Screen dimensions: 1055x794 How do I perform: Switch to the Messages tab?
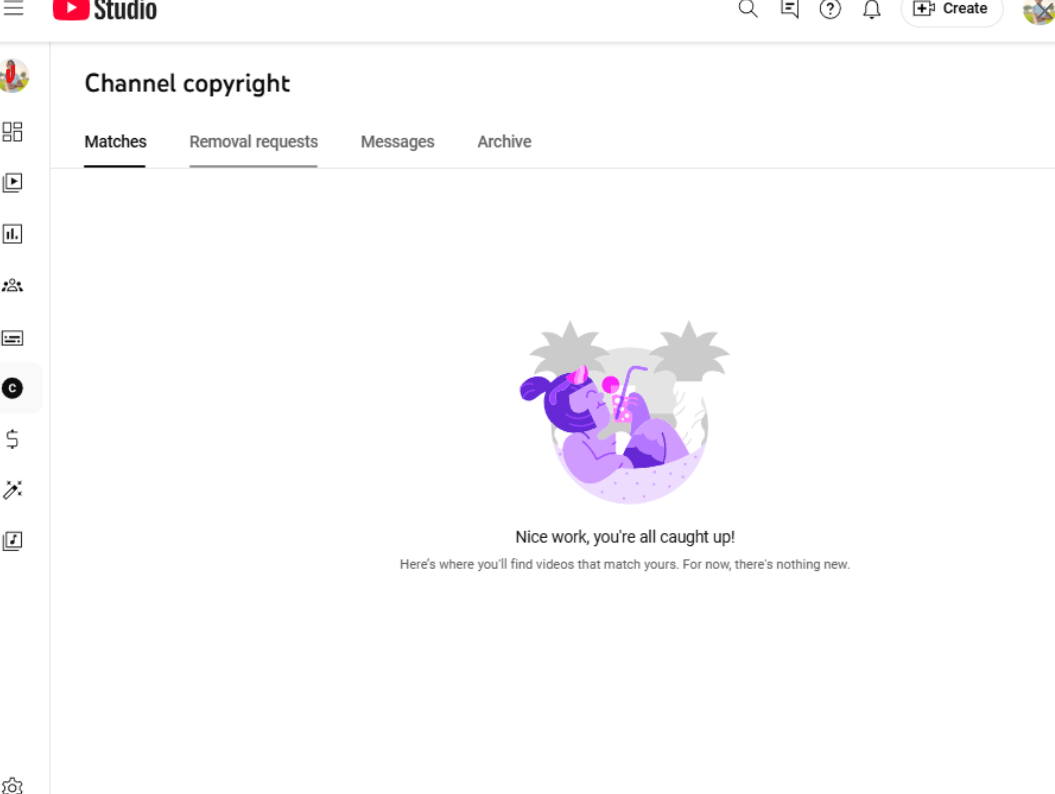coord(397,142)
